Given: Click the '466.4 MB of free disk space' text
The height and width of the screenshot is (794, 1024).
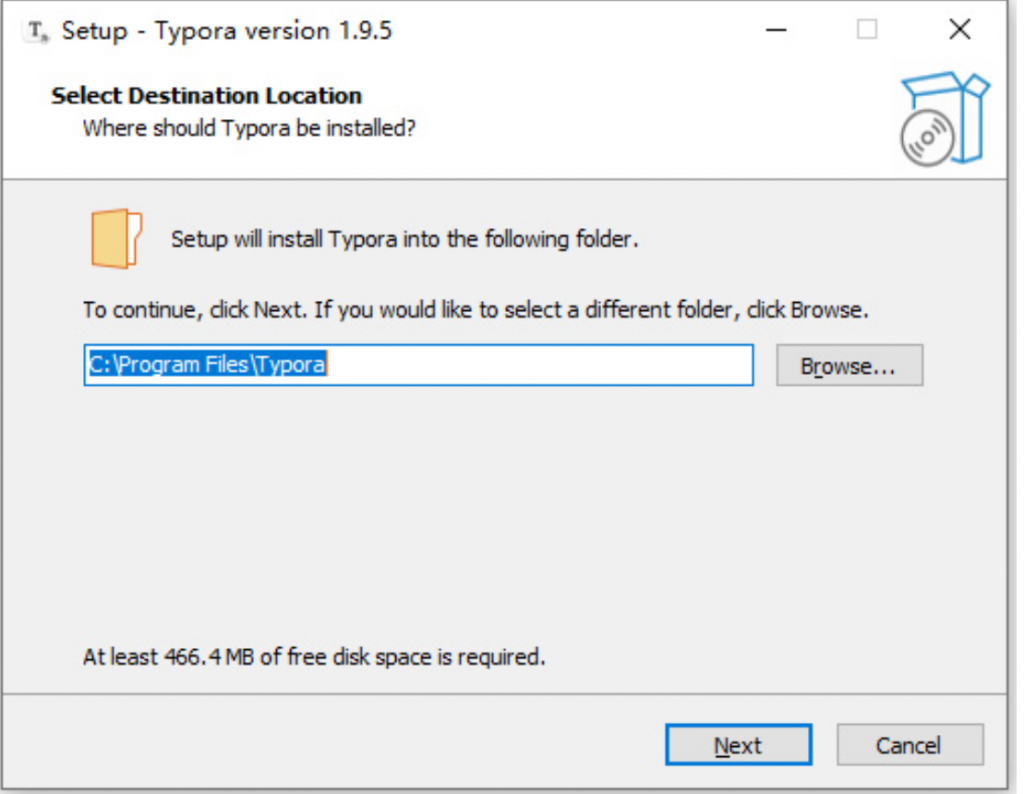Looking at the screenshot, I should [x=313, y=656].
